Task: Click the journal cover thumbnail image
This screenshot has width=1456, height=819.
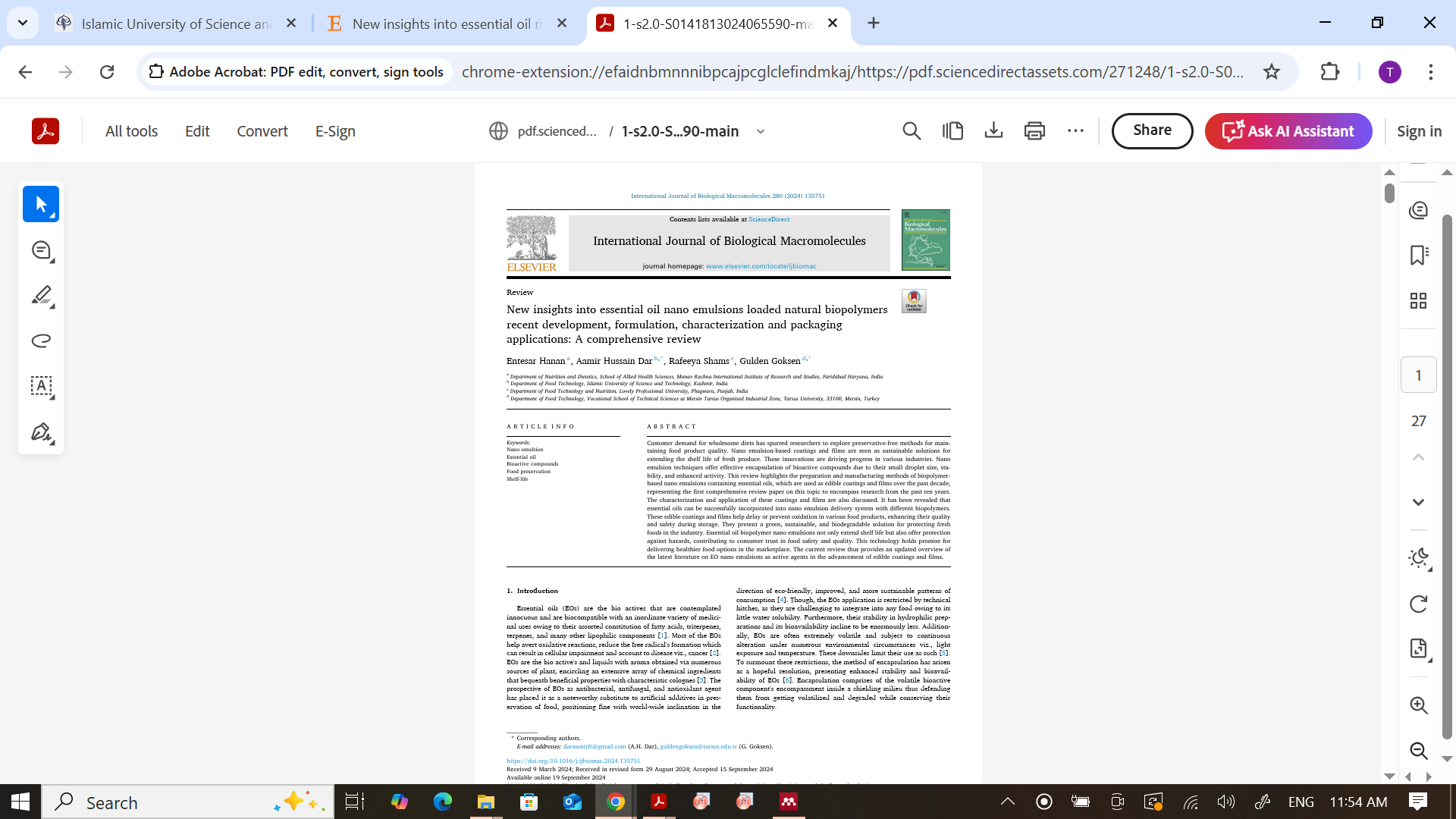Action: [925, 240]
